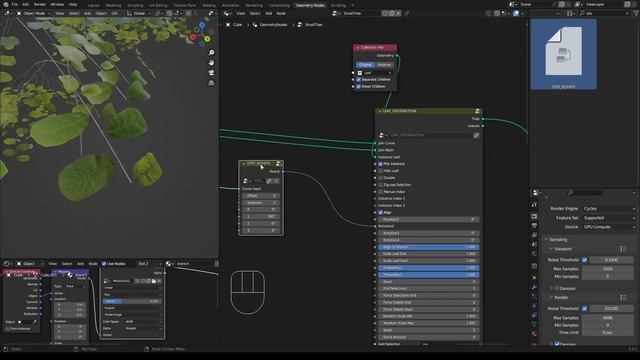Screen dimensions: 640x360
Task: Adjust the Align to Branch slider
Action: tap(429, 247)
